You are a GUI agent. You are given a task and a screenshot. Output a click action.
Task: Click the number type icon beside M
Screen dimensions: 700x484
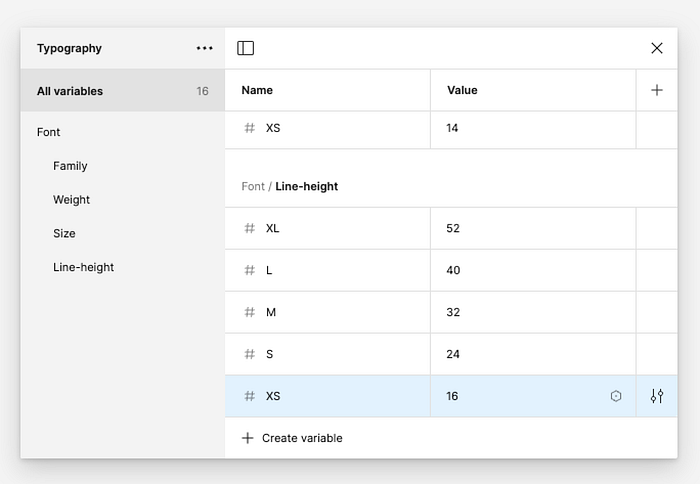250,312
